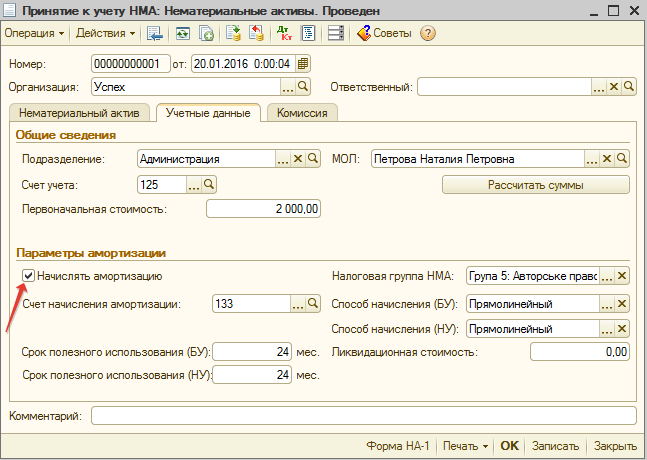Image resolution: width=647 pixels, height=460 pixels.
Task: Open the Печать dropdown at bottom
Action: (465, 446)
